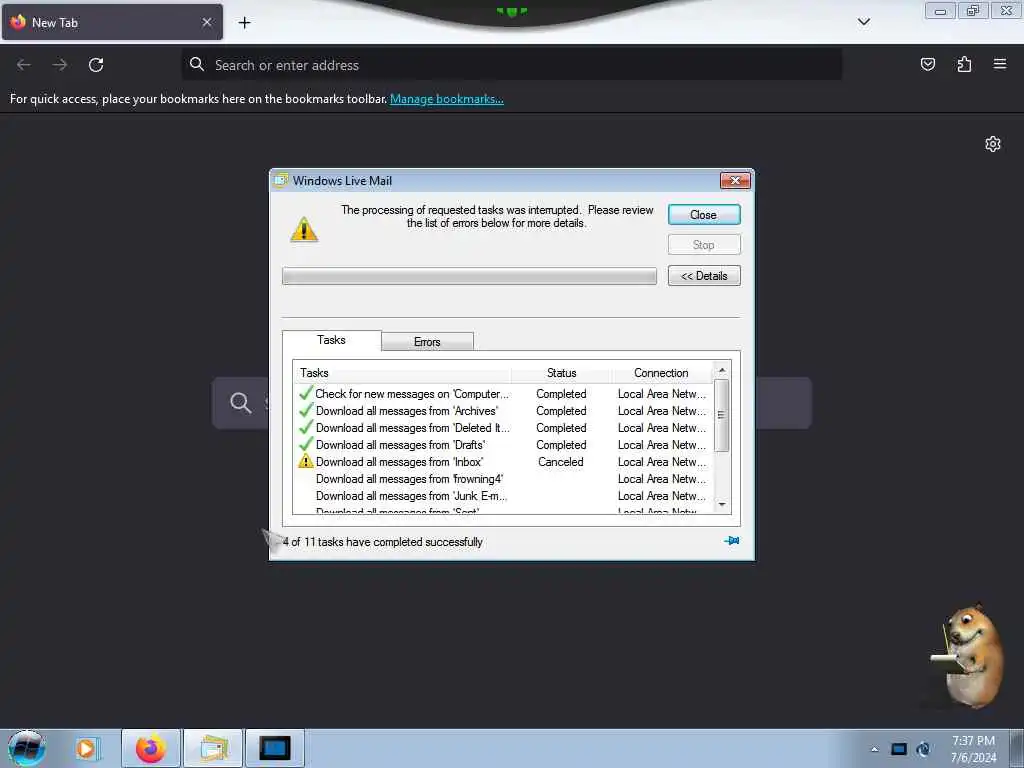Click the grayed Stop button

[x=703, y=245]
